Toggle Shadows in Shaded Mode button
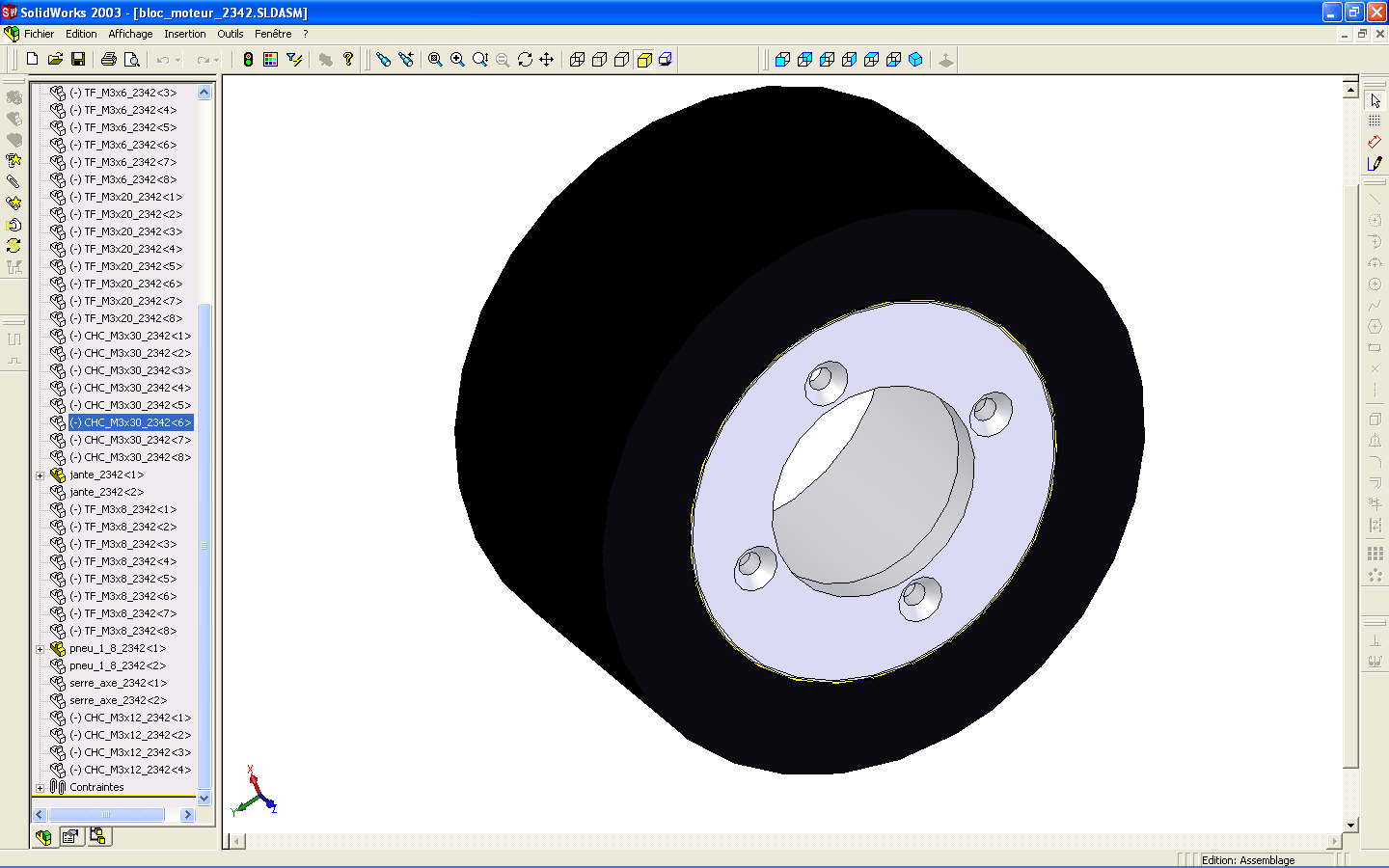1389x868 pixels. [x=666, y=60]
